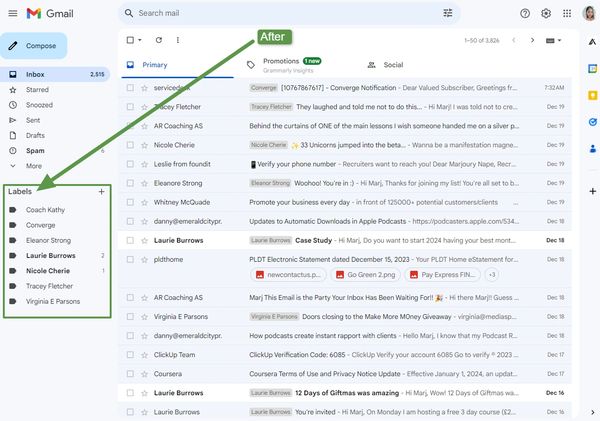Expand the More section in sidebar
Image resolution: width=600 pixels, height=421 pixels.
[x=34, y=166]
